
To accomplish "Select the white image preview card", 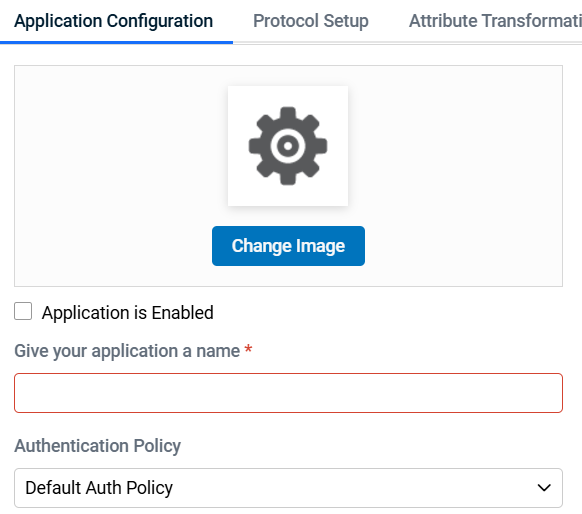I will pos(288,146).
